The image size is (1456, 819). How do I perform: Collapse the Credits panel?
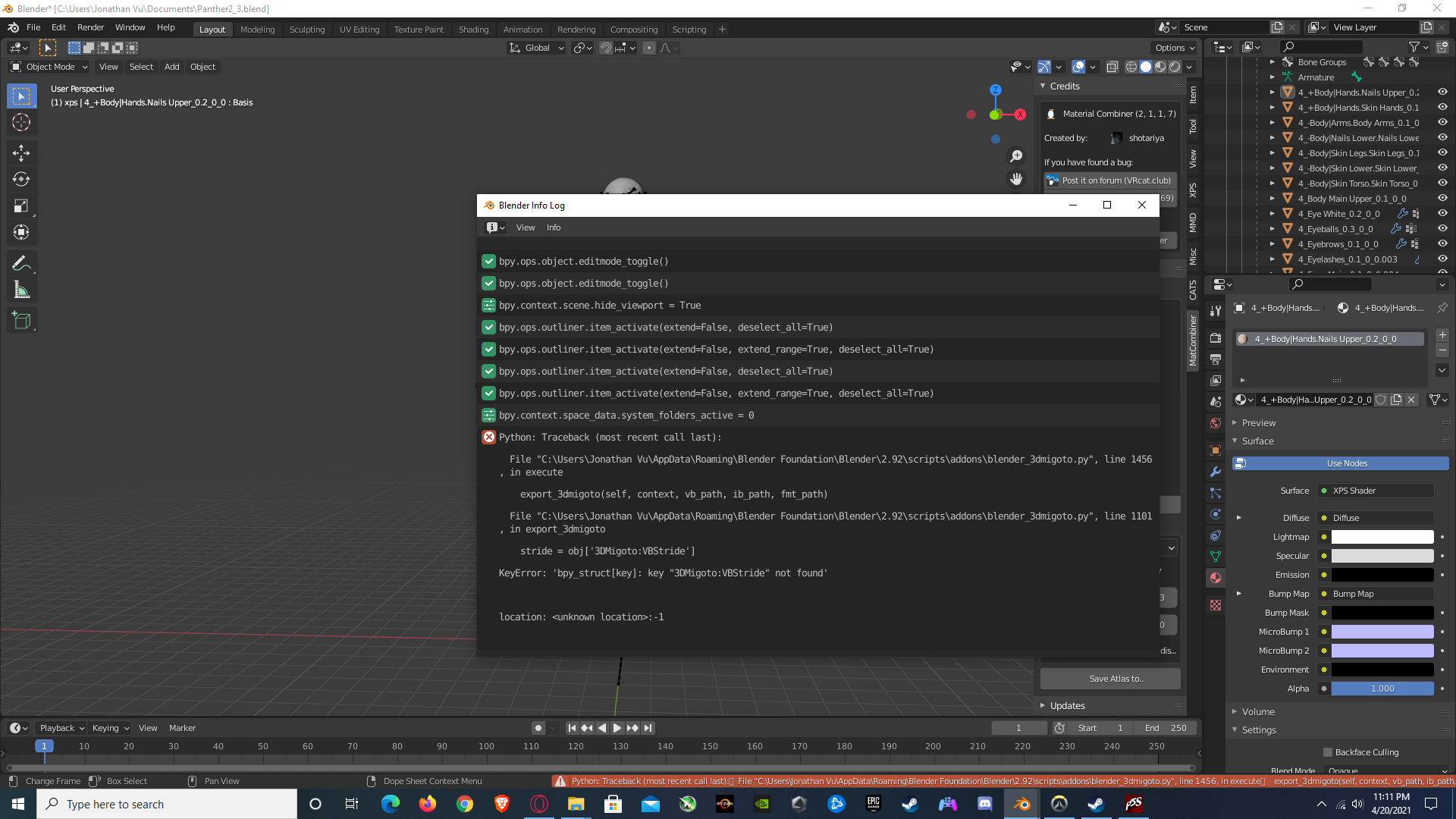pyautogui.click(x=1043, y=86)
